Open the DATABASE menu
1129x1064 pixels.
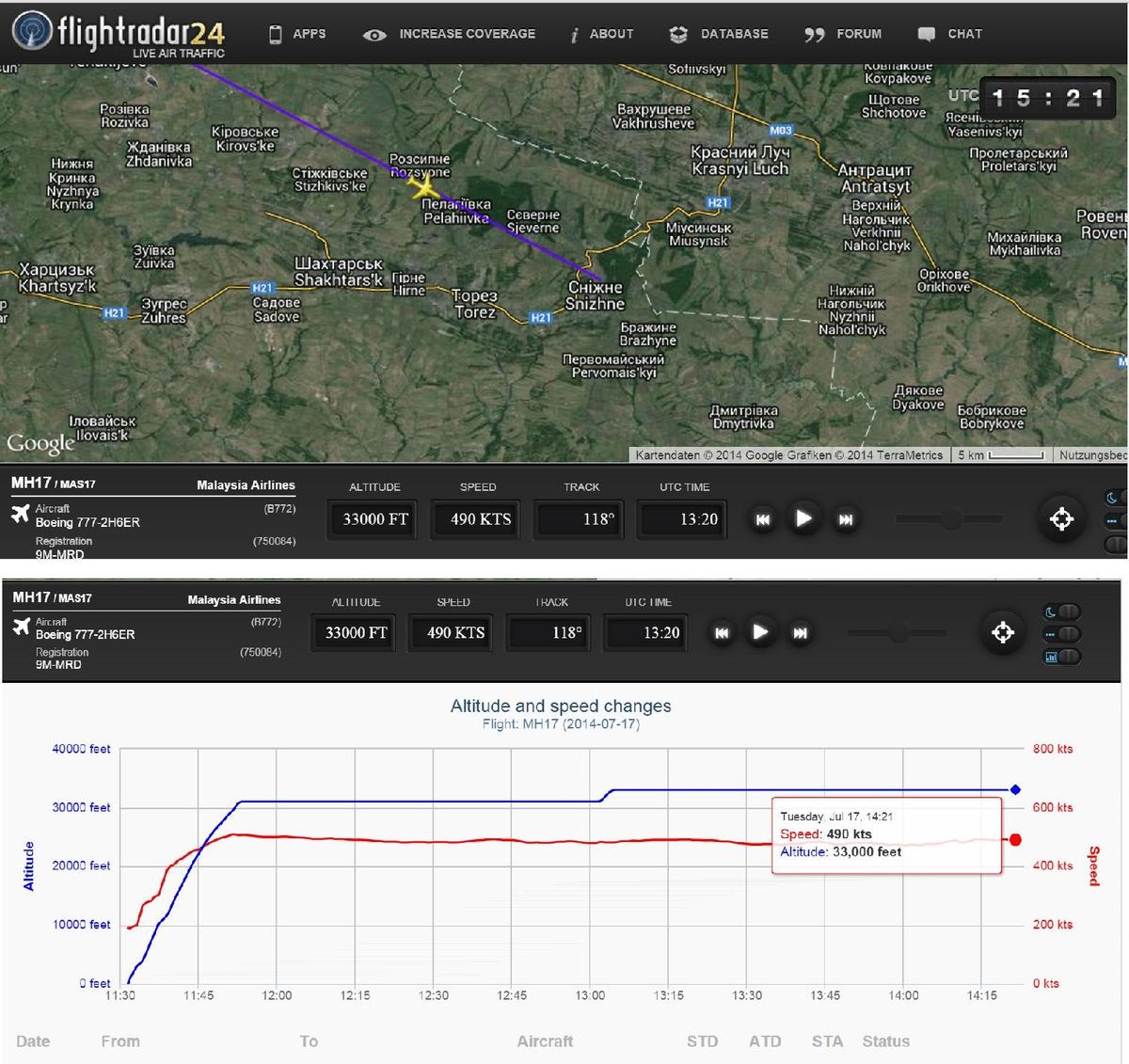click(x=719, y=34)
